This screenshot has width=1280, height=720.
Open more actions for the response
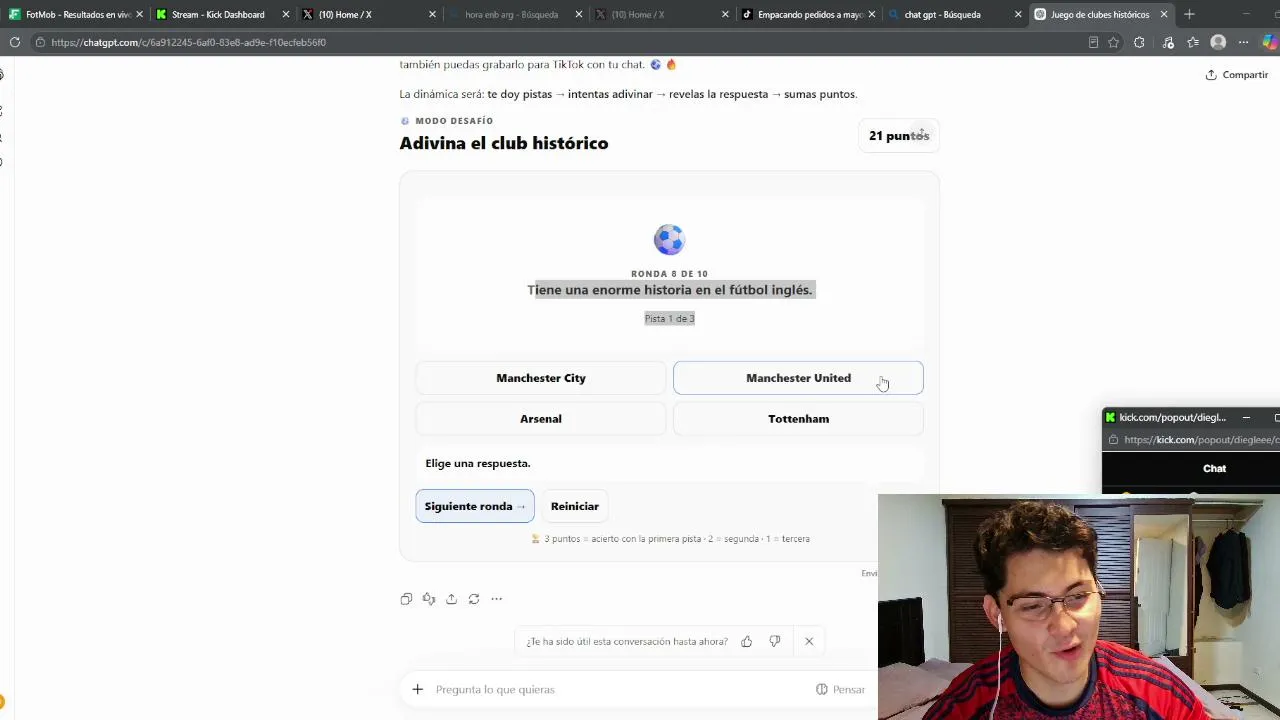point(496,599)
